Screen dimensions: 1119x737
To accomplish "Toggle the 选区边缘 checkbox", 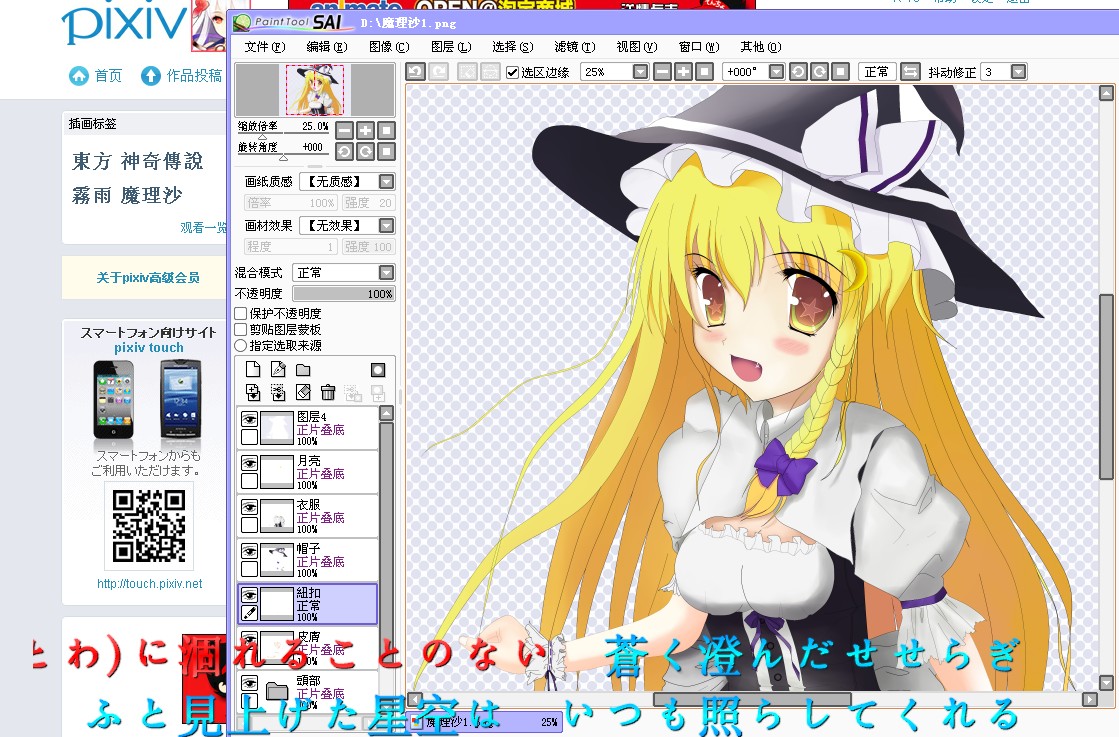I will click(512, 72).
